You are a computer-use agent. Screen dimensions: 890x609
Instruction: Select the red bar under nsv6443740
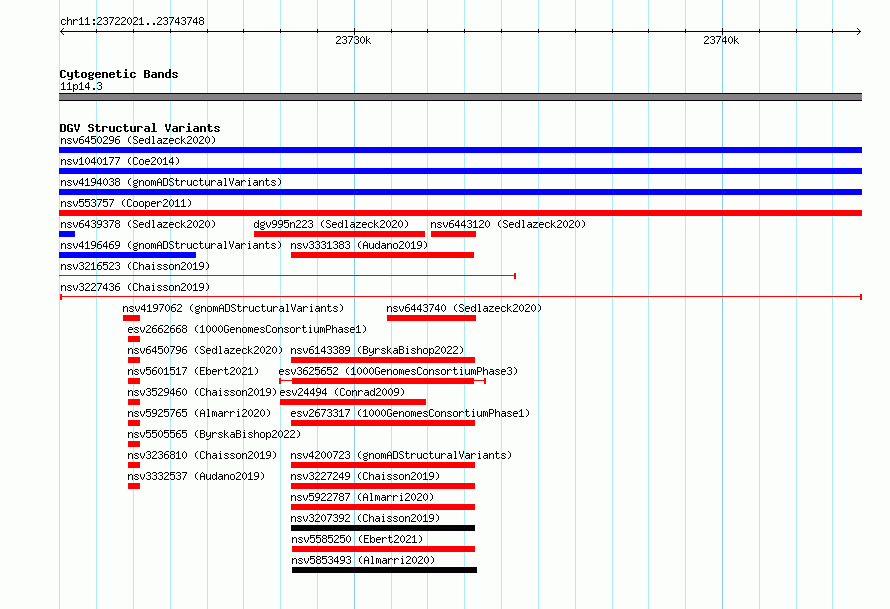[431, 318]
